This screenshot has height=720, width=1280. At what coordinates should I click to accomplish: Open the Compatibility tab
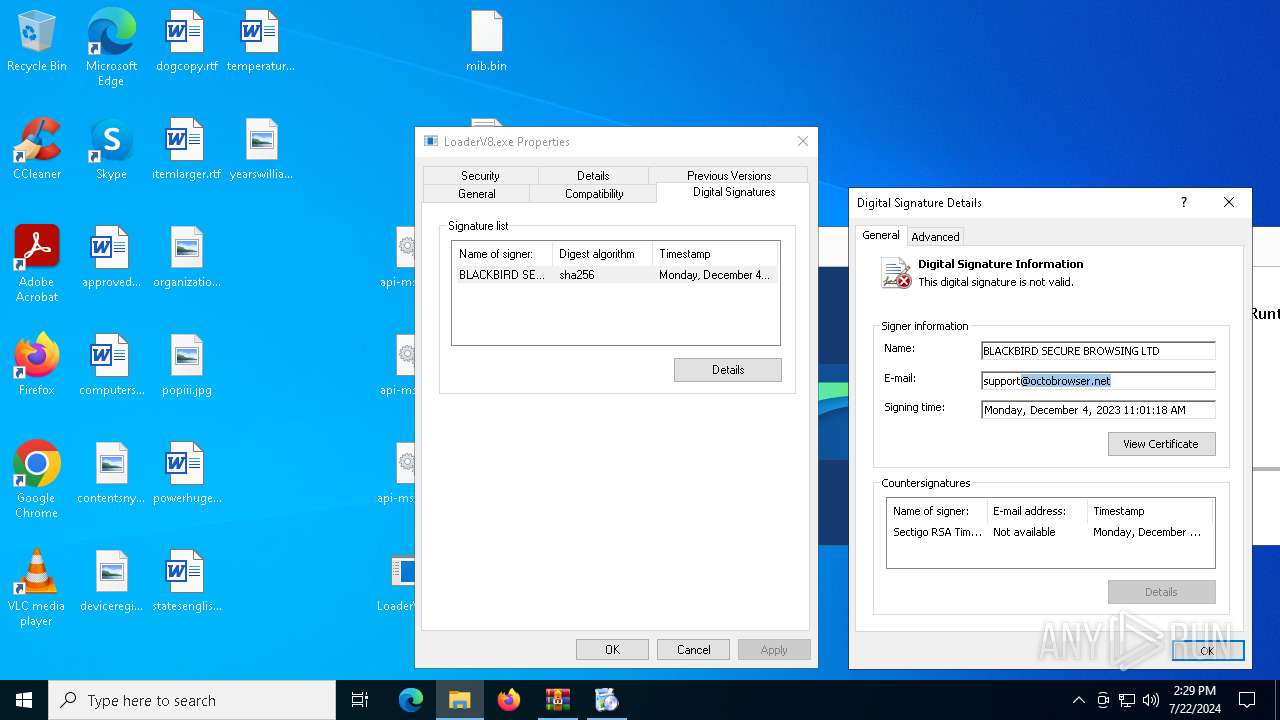[x=594, y=194]
